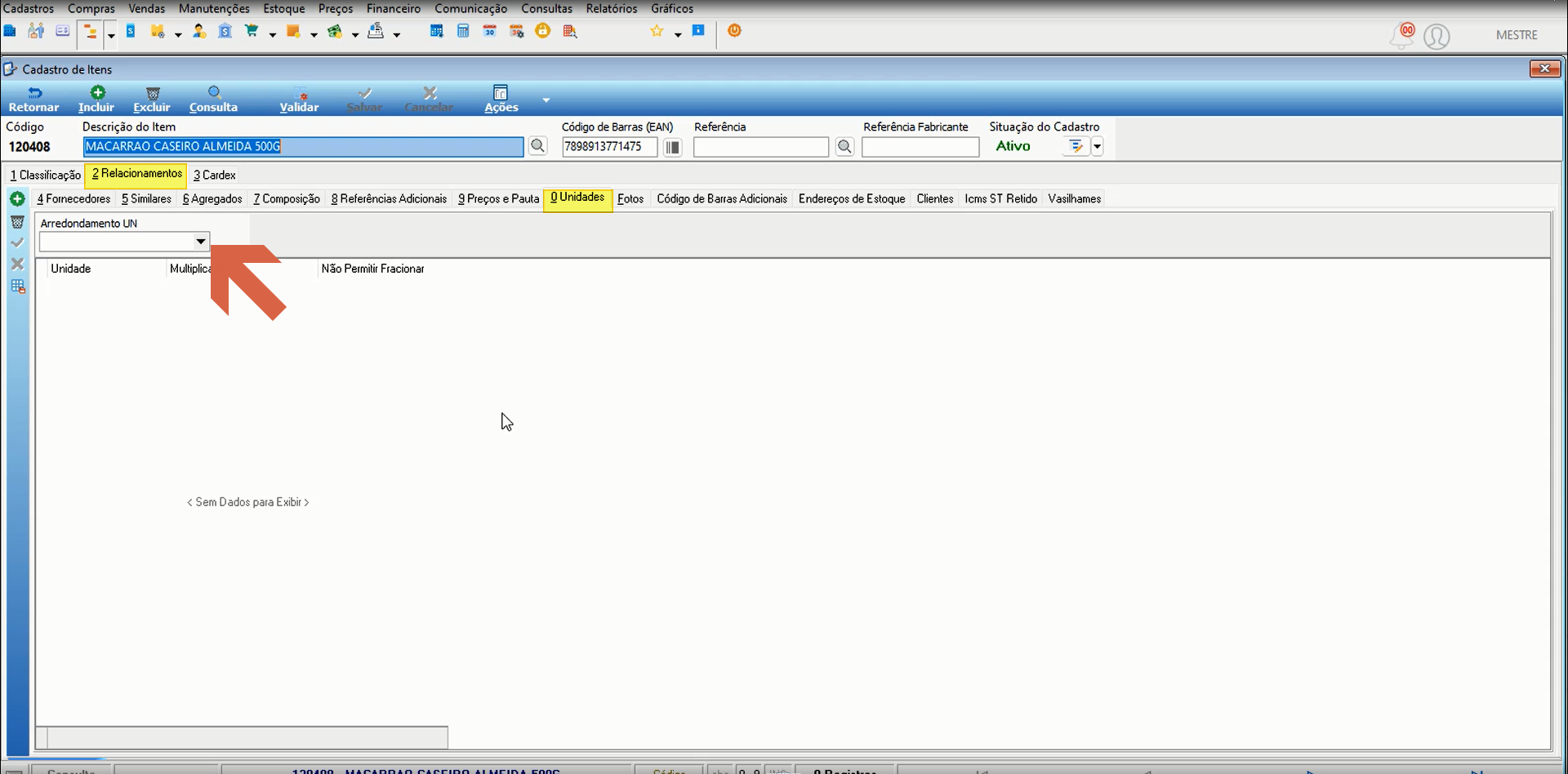Open Consulta search in item toolbar
The image size is (1568, 774).
[x=213, y=100]
